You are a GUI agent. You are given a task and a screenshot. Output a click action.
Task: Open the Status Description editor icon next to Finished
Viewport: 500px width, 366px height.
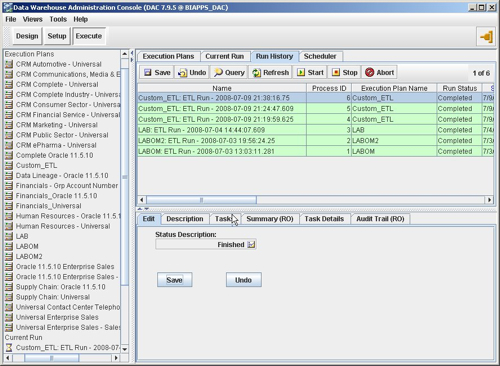pos(251,245)
